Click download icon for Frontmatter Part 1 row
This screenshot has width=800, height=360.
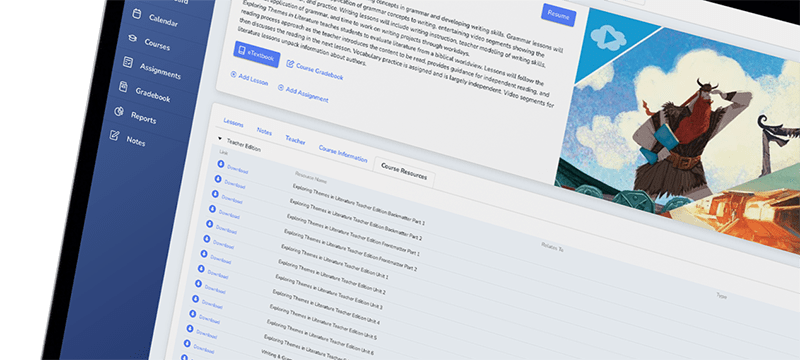pos(215,194)
